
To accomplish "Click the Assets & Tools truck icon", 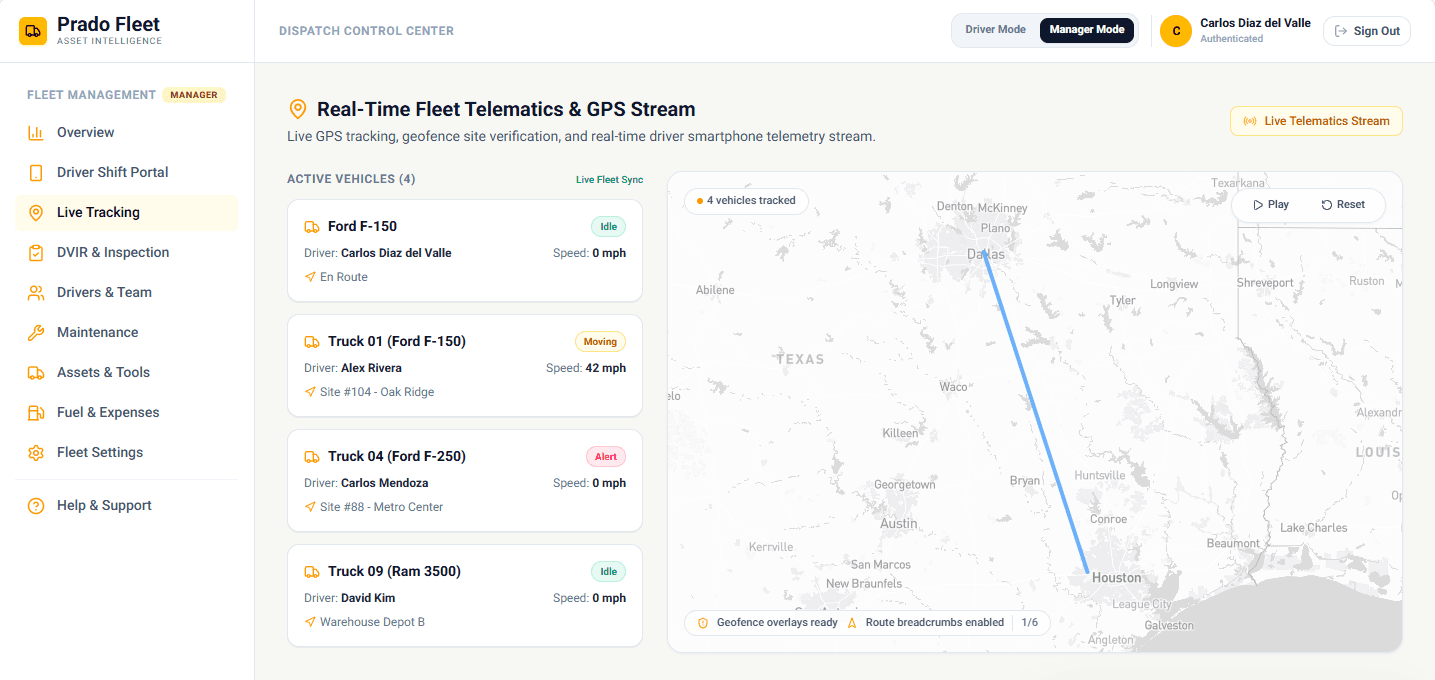I will (36, 372).
